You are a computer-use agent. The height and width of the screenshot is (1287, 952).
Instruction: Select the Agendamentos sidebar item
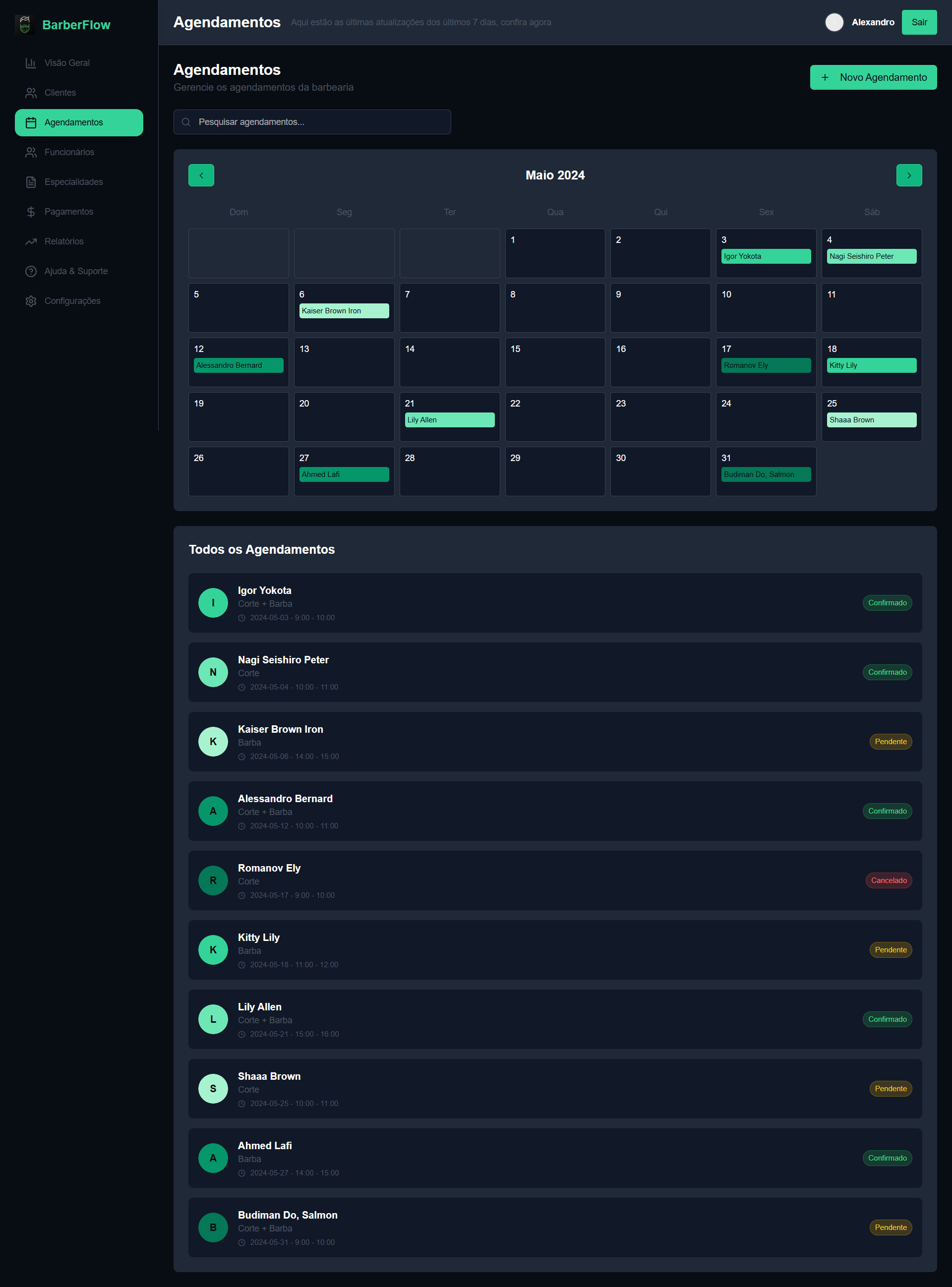(79, 123)
